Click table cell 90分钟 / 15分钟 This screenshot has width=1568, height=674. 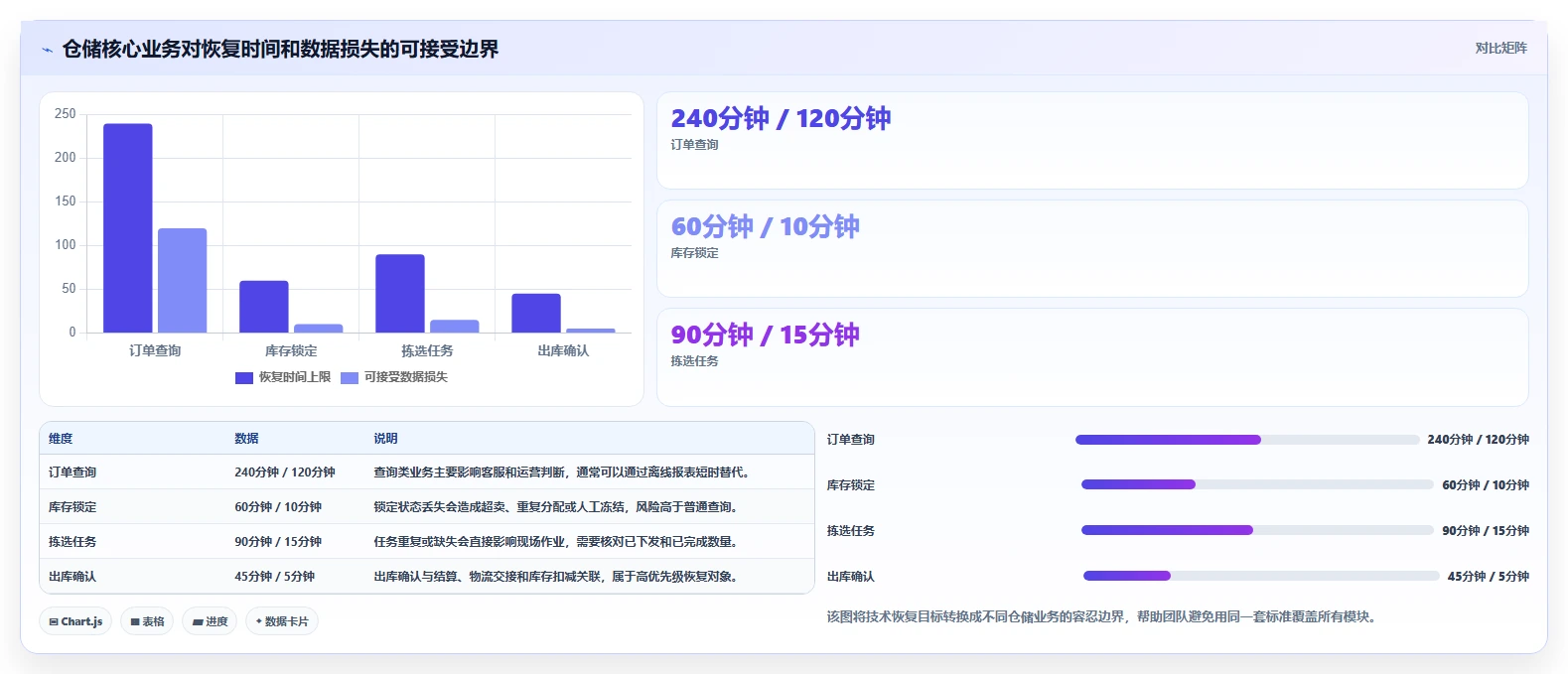click(278, 542)
